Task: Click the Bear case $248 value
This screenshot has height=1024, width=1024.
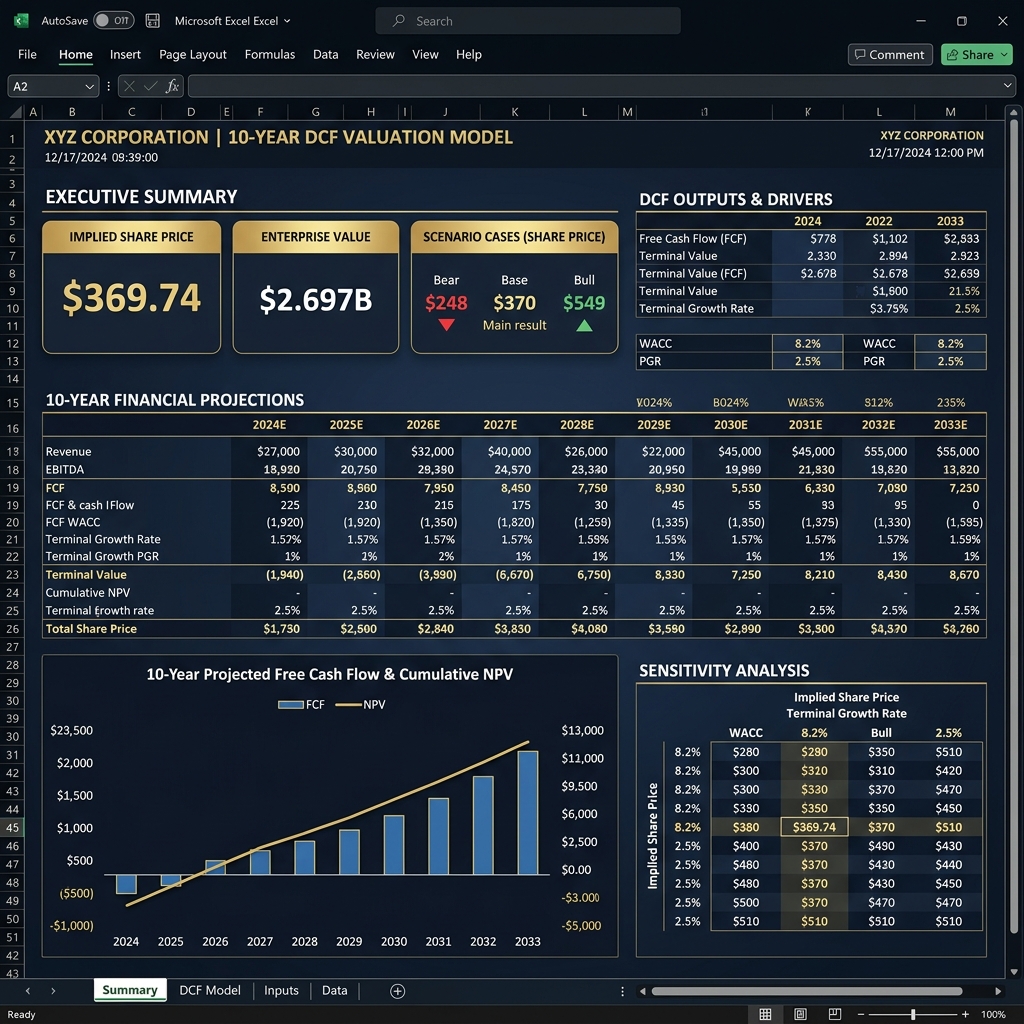Action: (x=446, y=303)
